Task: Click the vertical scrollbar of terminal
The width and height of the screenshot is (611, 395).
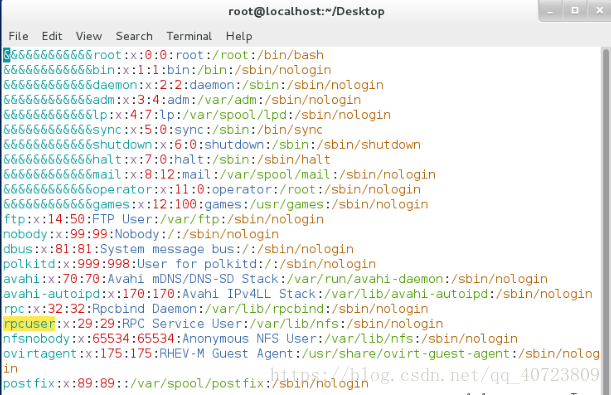Action: [606, 220]
